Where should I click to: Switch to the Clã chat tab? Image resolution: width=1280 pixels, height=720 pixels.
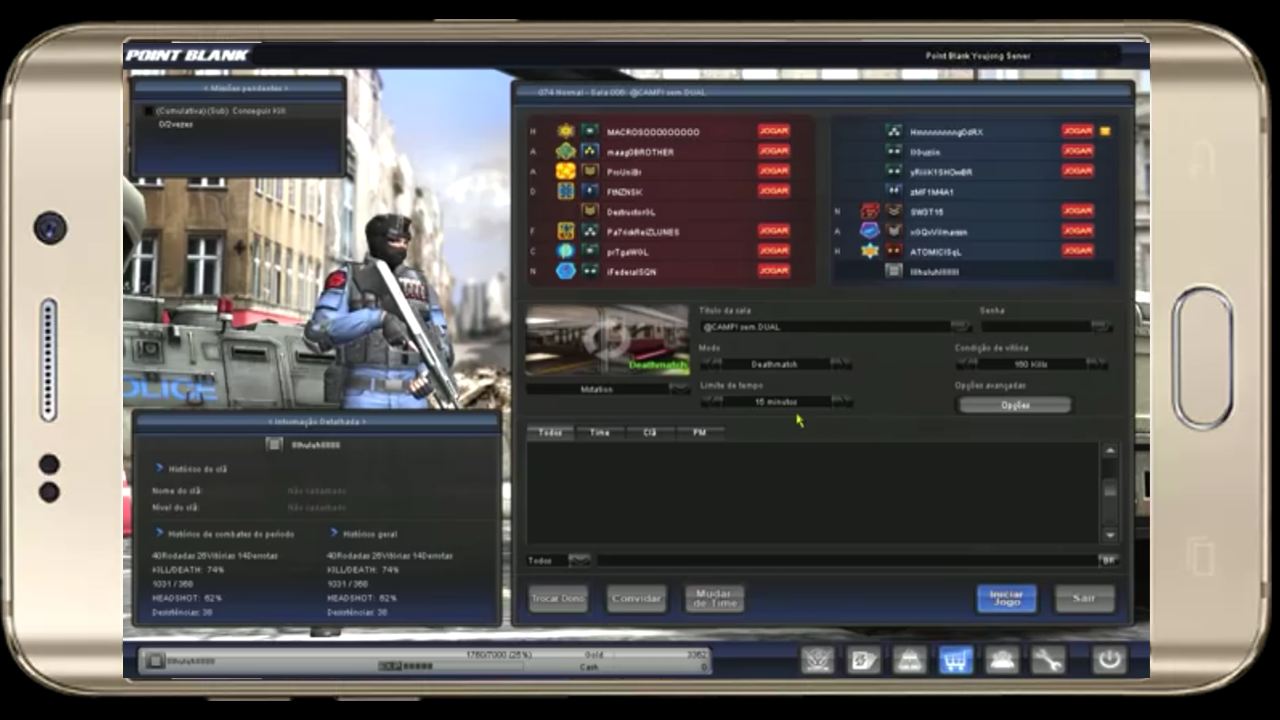click(650, 432)
